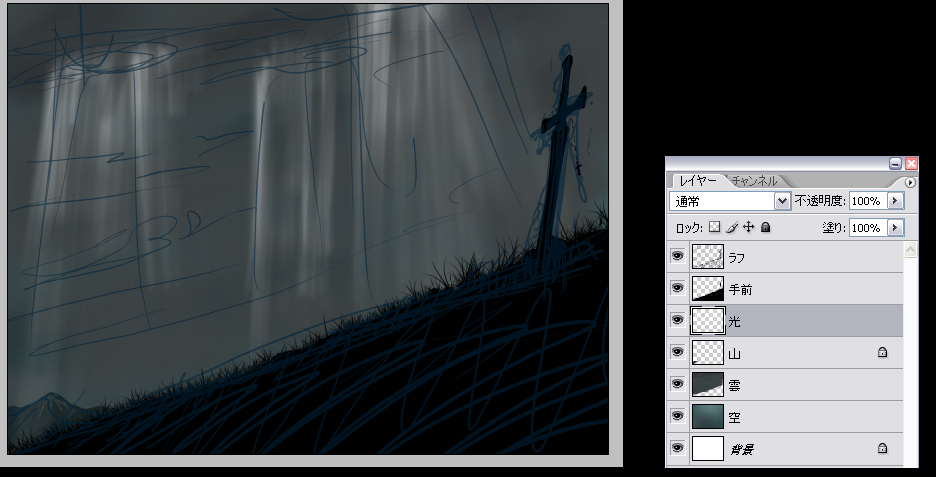Open the 不透明度 opacity slider arrow
The width and height of the screenshot is (936, 477).
coord(895,201)
